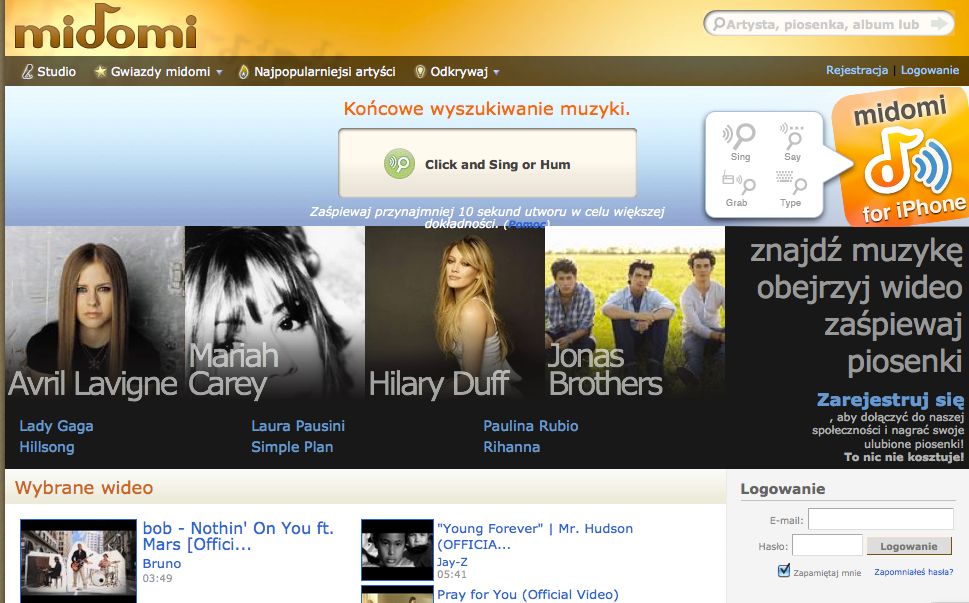The width and height of the screenshot is (969, 603).
Task: Click the Sing icon in iPhone panel
Action: [x=739, y=137]
